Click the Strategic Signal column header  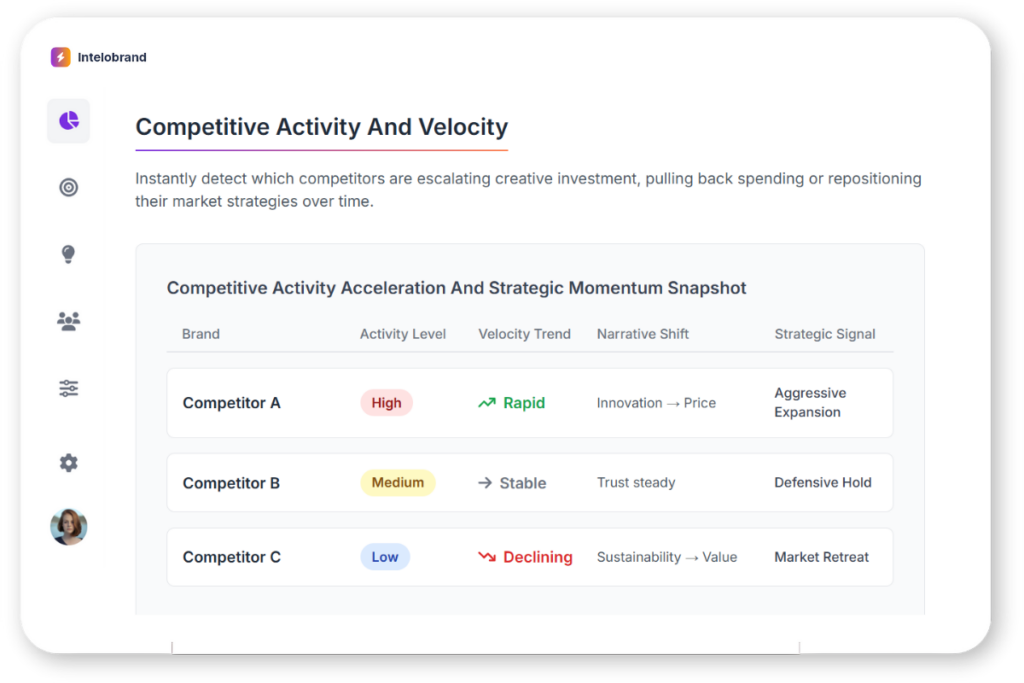click(x=824, y=334)
